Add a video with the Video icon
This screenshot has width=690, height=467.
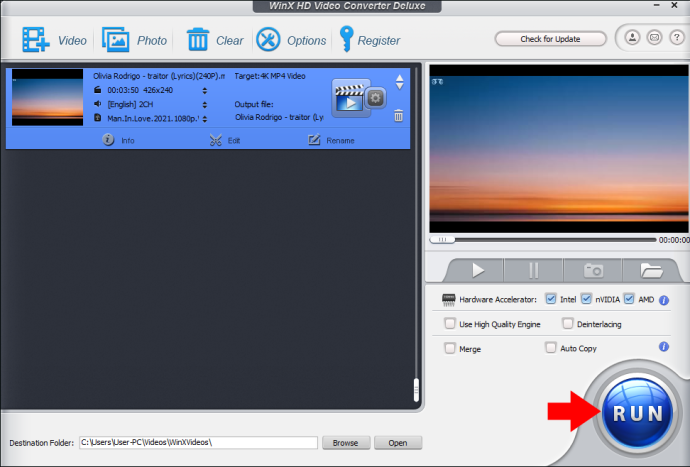36,40
